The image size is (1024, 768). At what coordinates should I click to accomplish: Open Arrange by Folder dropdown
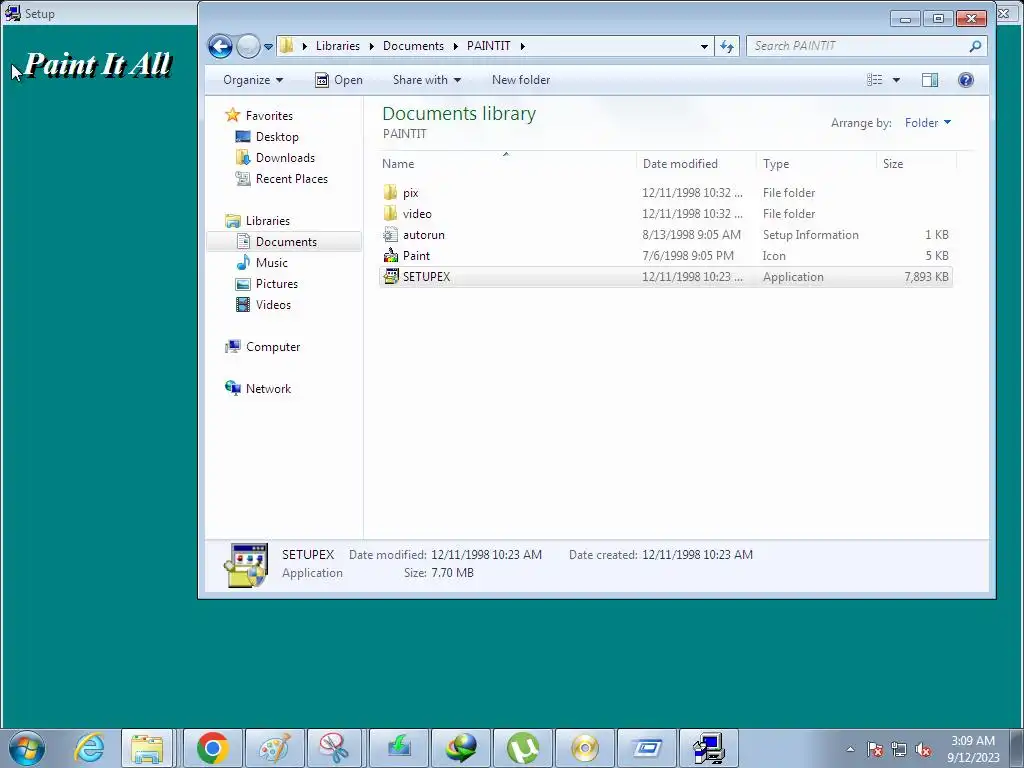click(x=927, y=123)
